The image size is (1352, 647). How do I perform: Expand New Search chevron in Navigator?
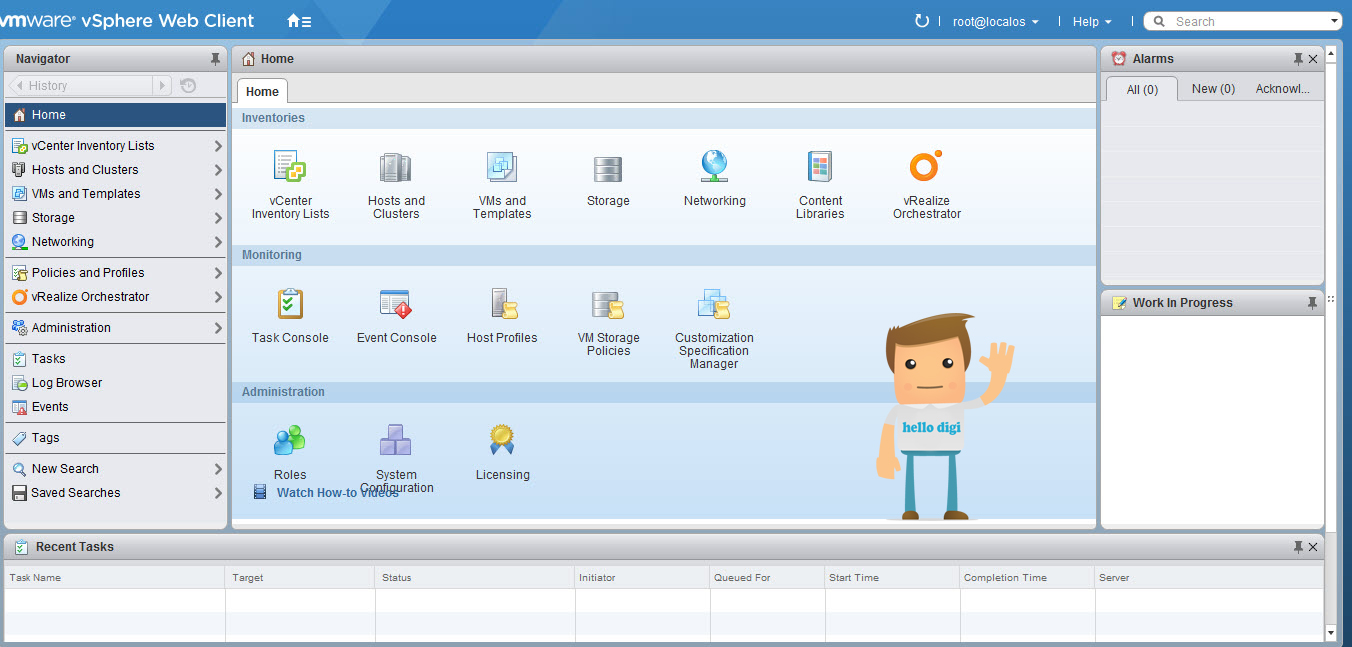click(x=218, y=469)
